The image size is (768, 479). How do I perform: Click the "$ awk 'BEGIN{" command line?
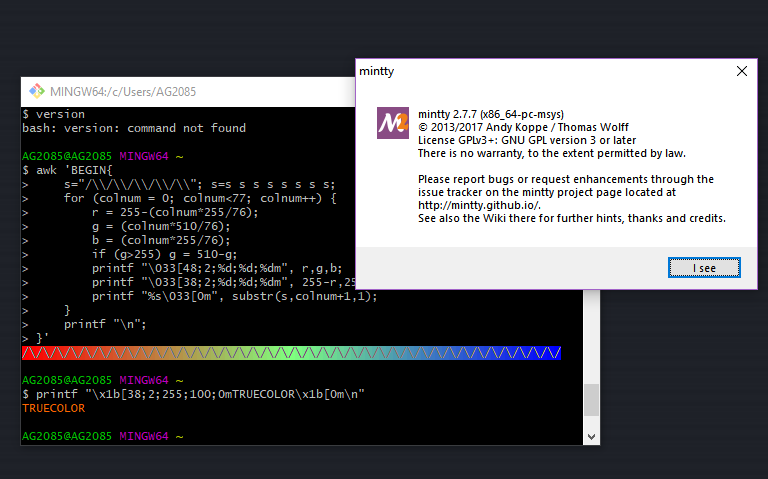pyautogui.click(x=67, y=170)
